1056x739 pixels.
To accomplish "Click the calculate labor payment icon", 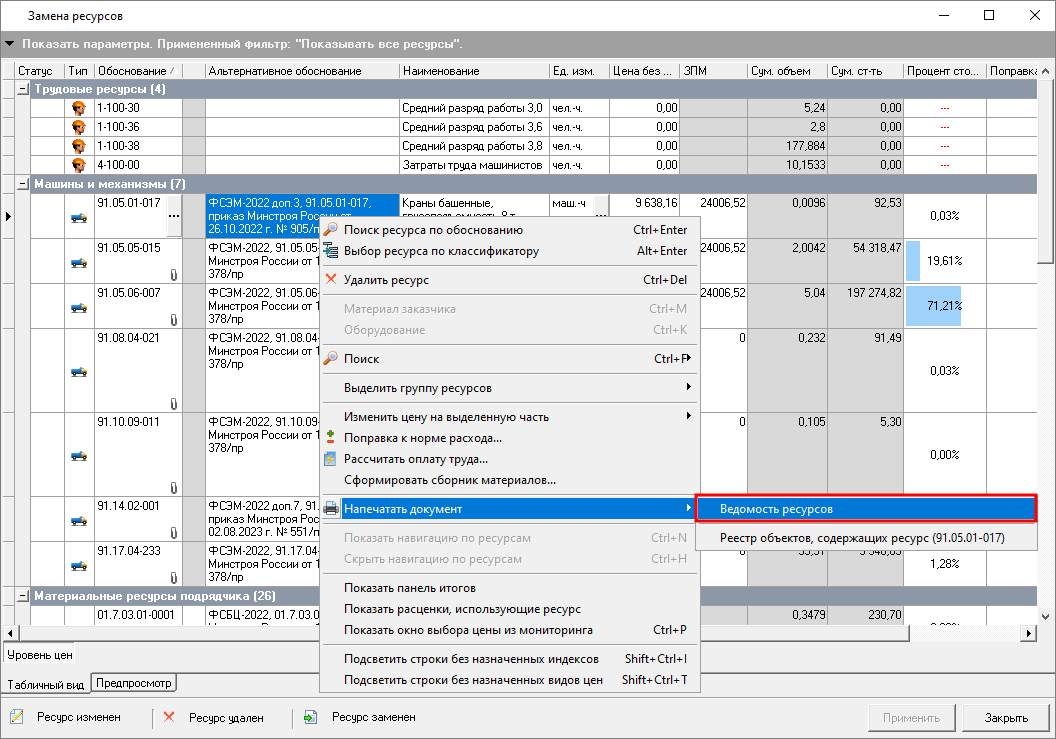I will [x=331, y=459].
